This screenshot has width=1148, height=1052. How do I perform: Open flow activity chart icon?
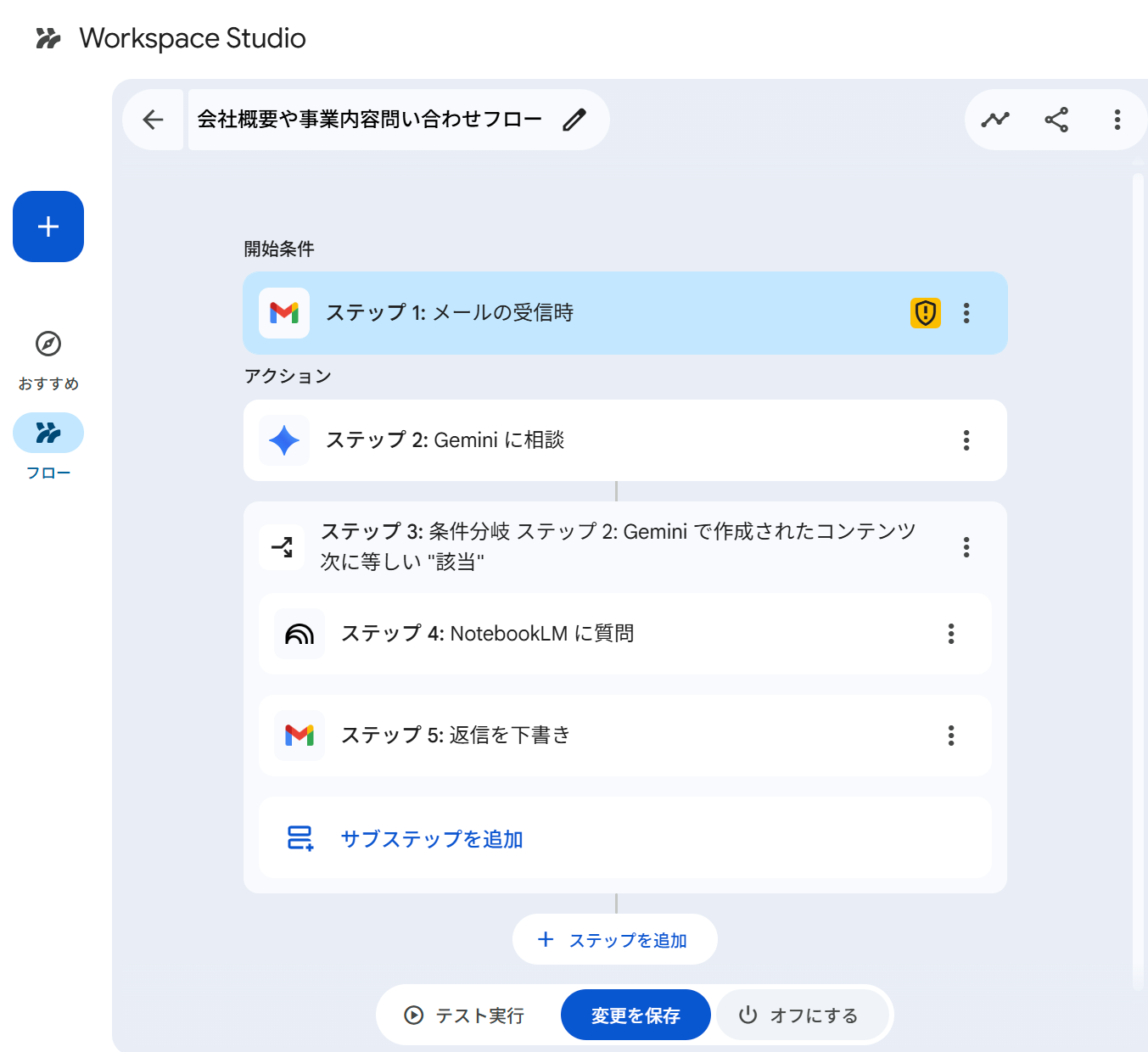[995, 120]
